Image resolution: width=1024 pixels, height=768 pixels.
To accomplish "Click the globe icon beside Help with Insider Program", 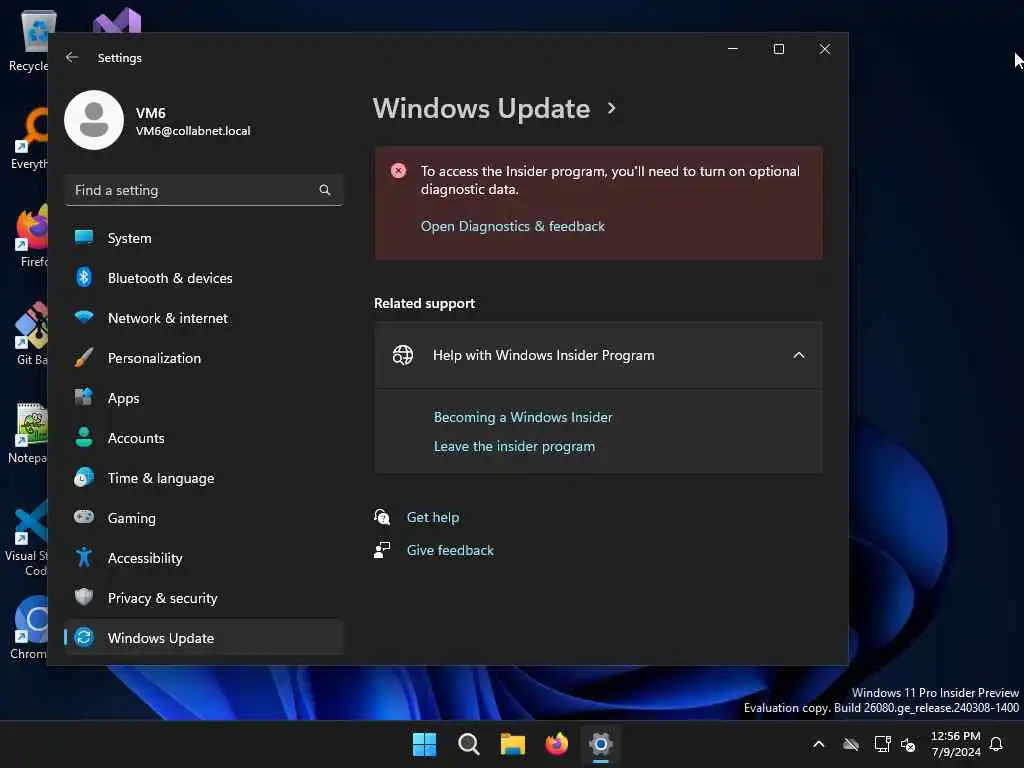I will pyautogui.click(x=402, y=355).
